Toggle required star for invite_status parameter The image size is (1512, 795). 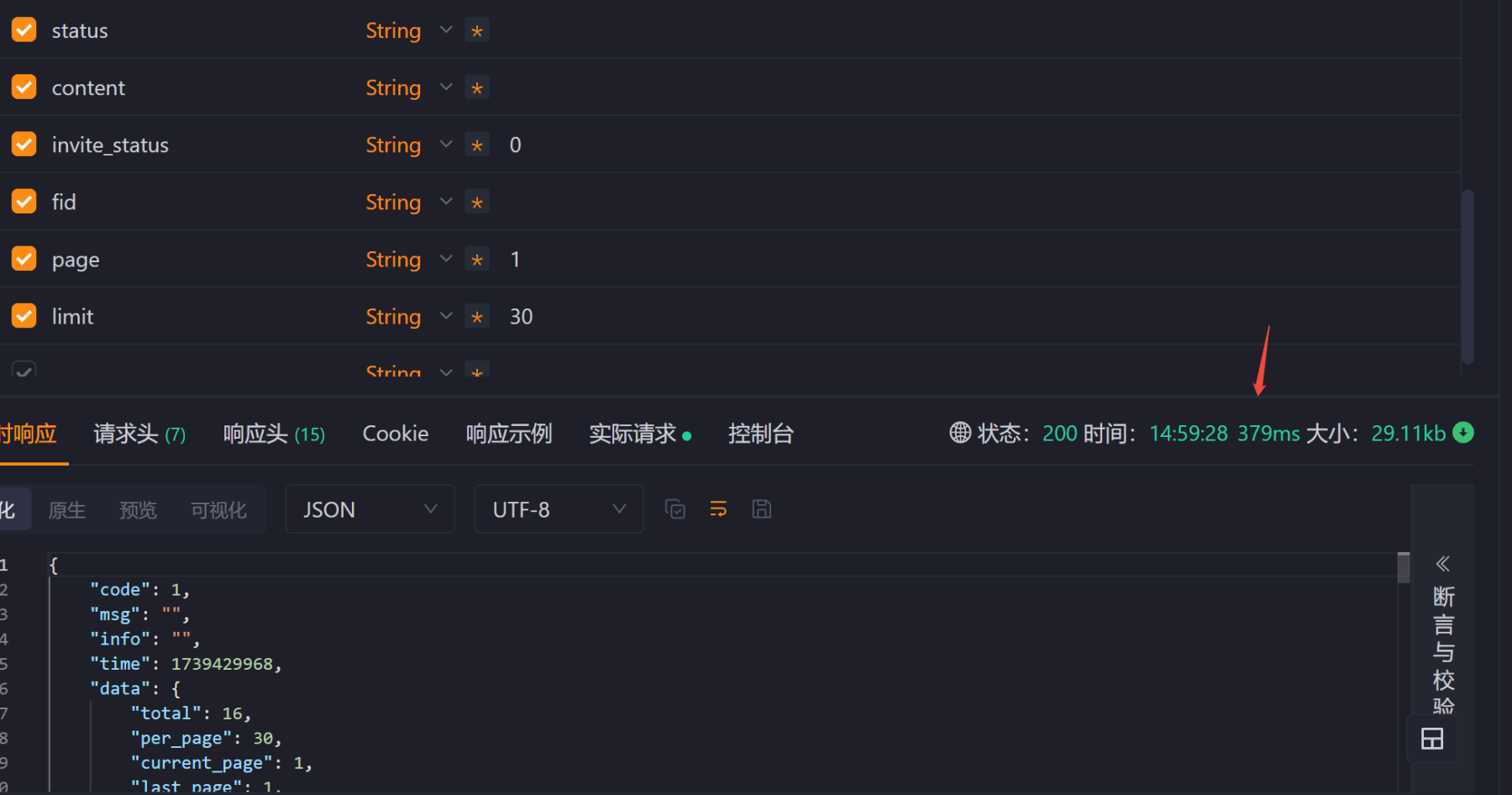(477, 145)
